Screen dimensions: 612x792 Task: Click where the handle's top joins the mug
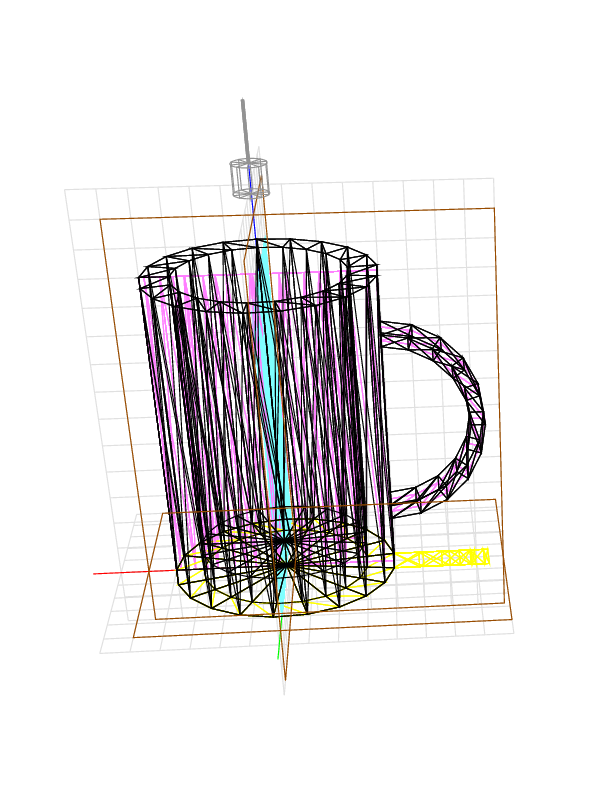383,334
